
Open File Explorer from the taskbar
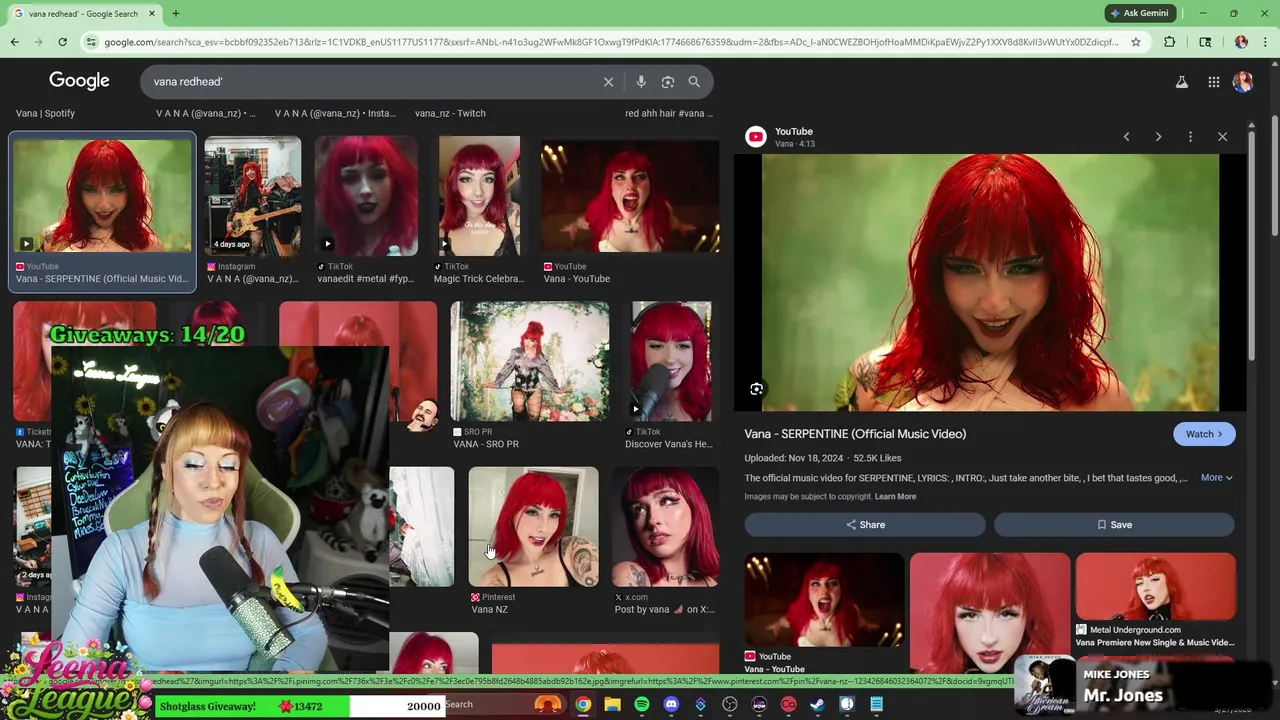[612, 705]
